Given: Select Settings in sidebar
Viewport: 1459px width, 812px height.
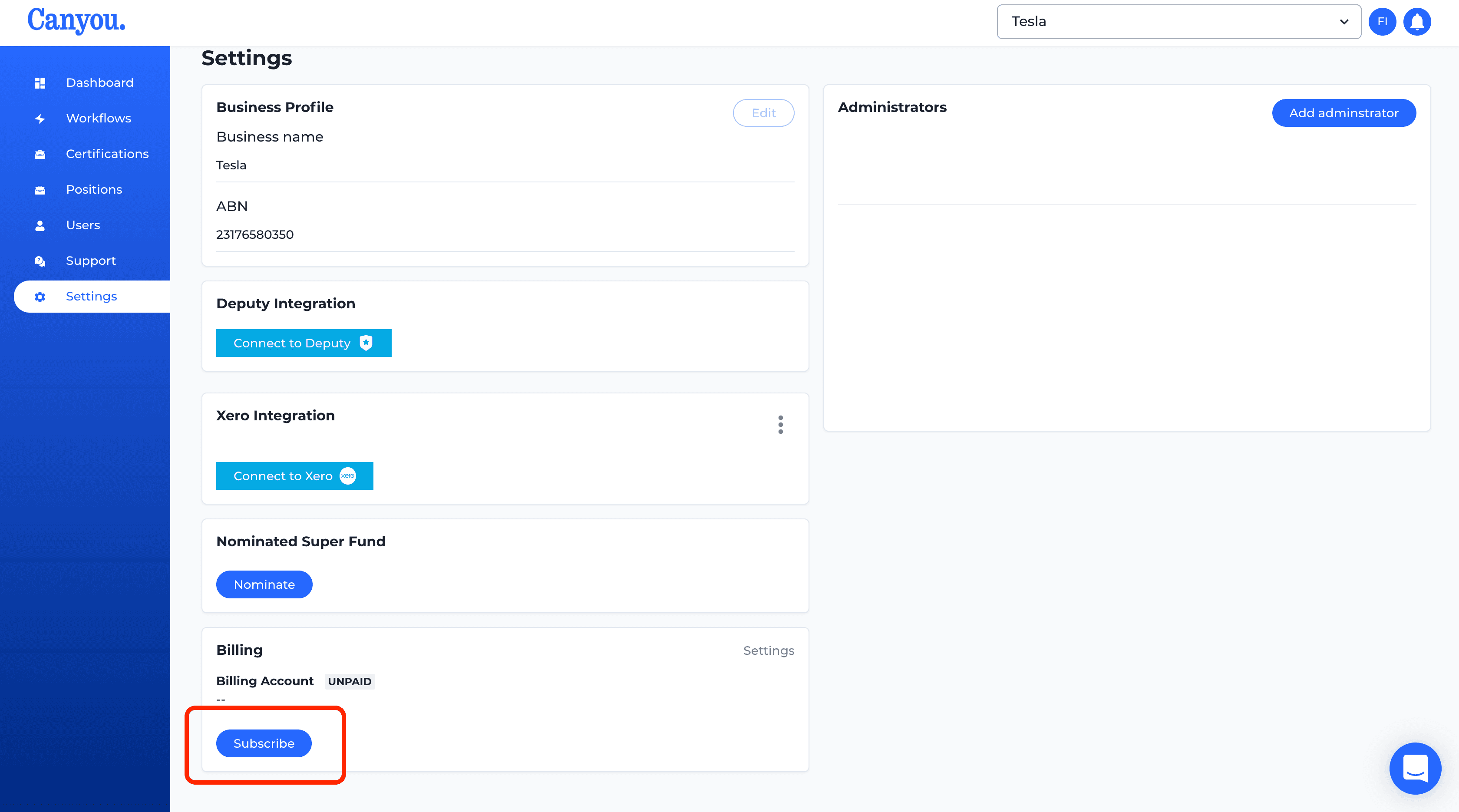Looking at the screenshot, I should (91, 297).
